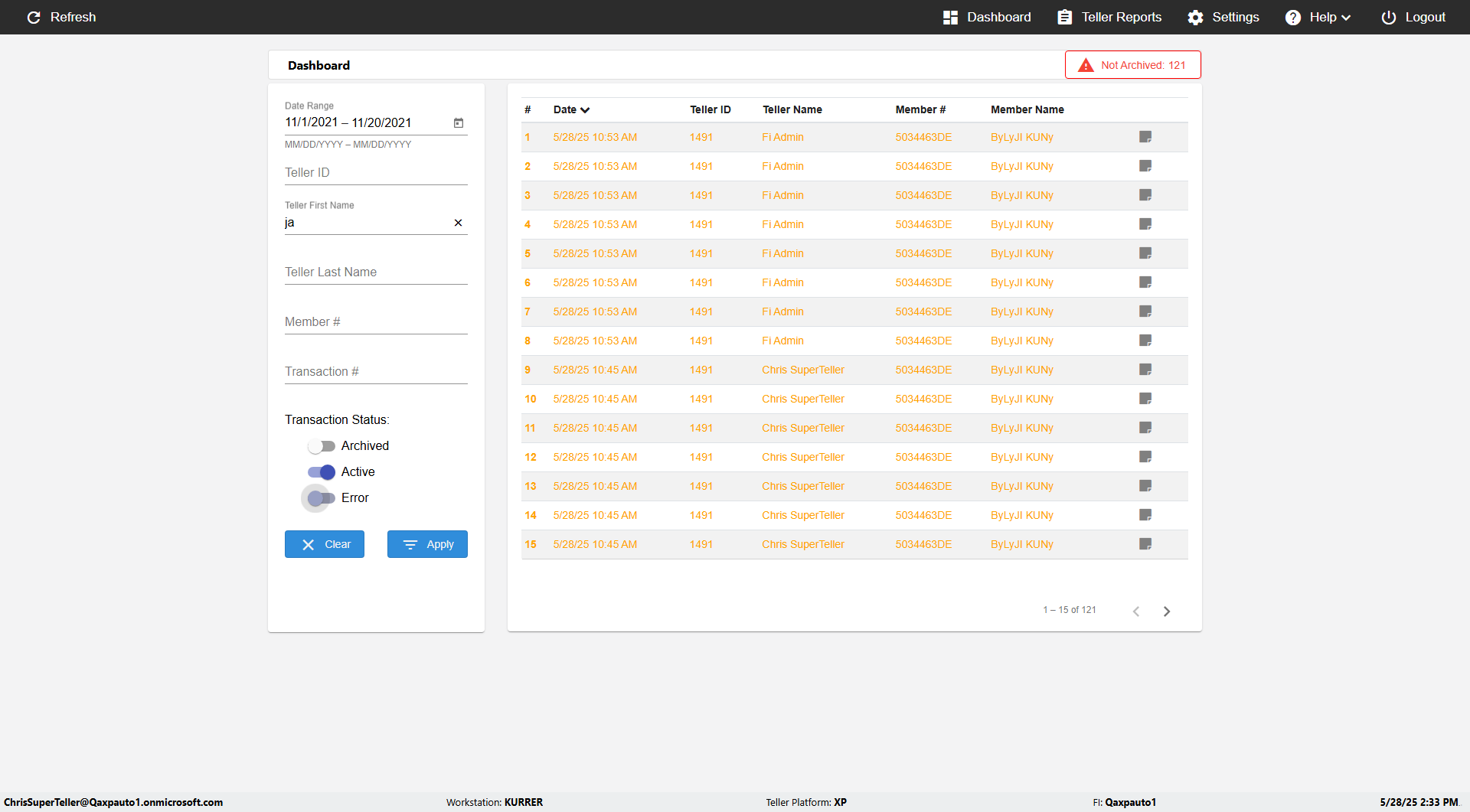Clear the Teller First Name field with X
Screen dimensions: 1470x812
click(x=458, y=223)
